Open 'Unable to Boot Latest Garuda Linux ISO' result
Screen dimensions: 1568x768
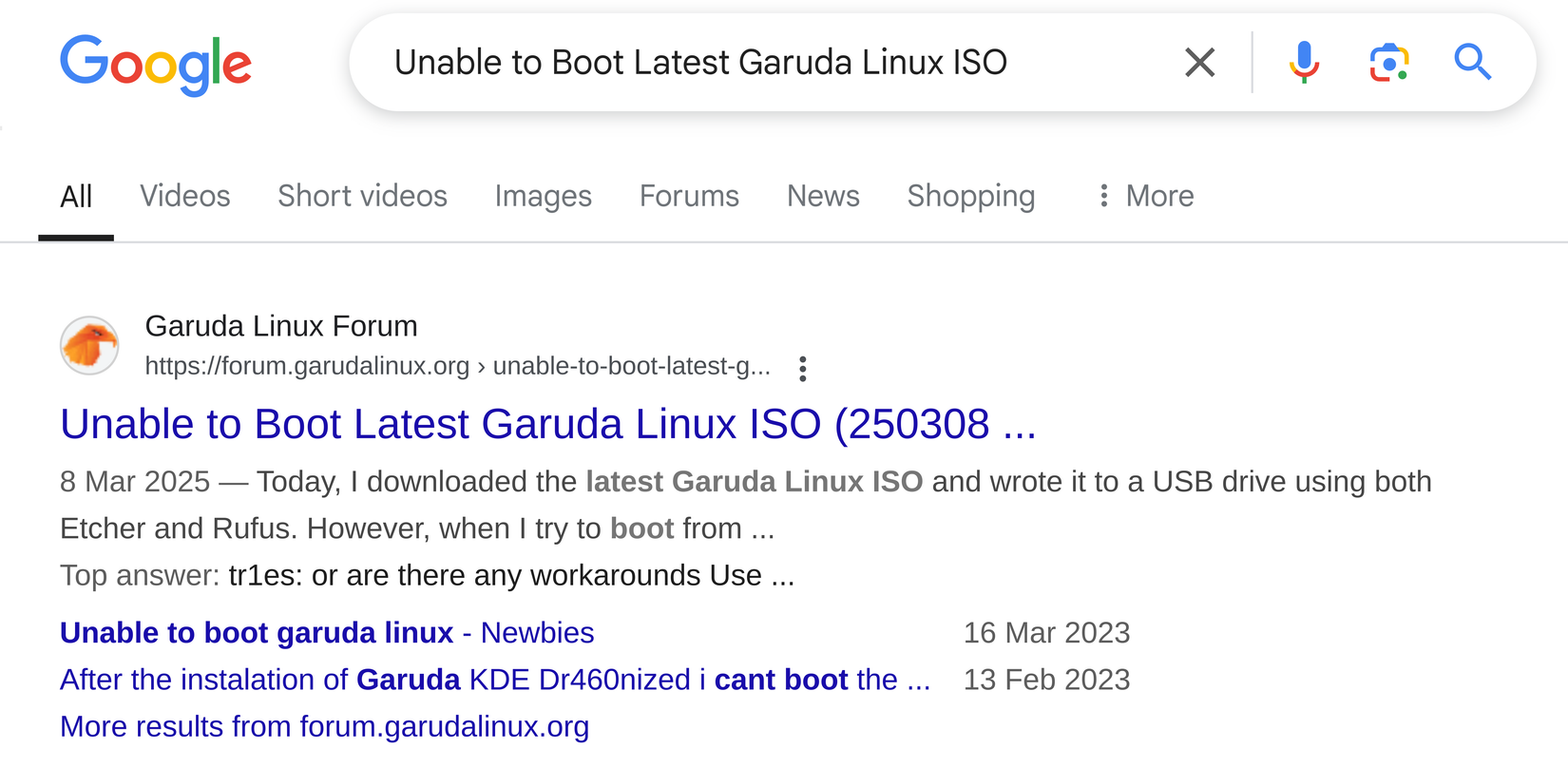(547, 424)
